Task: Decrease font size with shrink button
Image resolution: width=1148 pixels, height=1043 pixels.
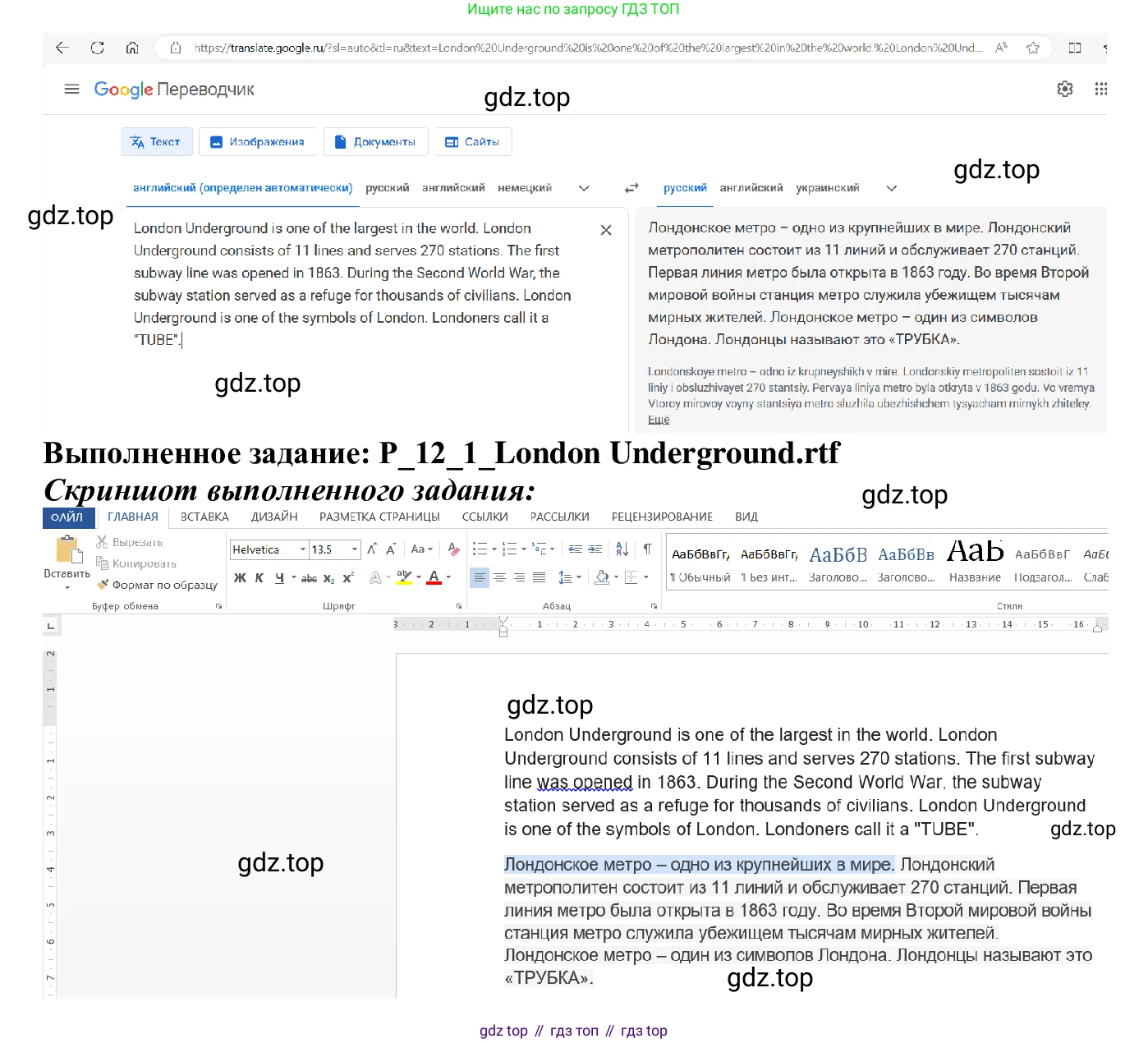Action: [x=391, y=549]
